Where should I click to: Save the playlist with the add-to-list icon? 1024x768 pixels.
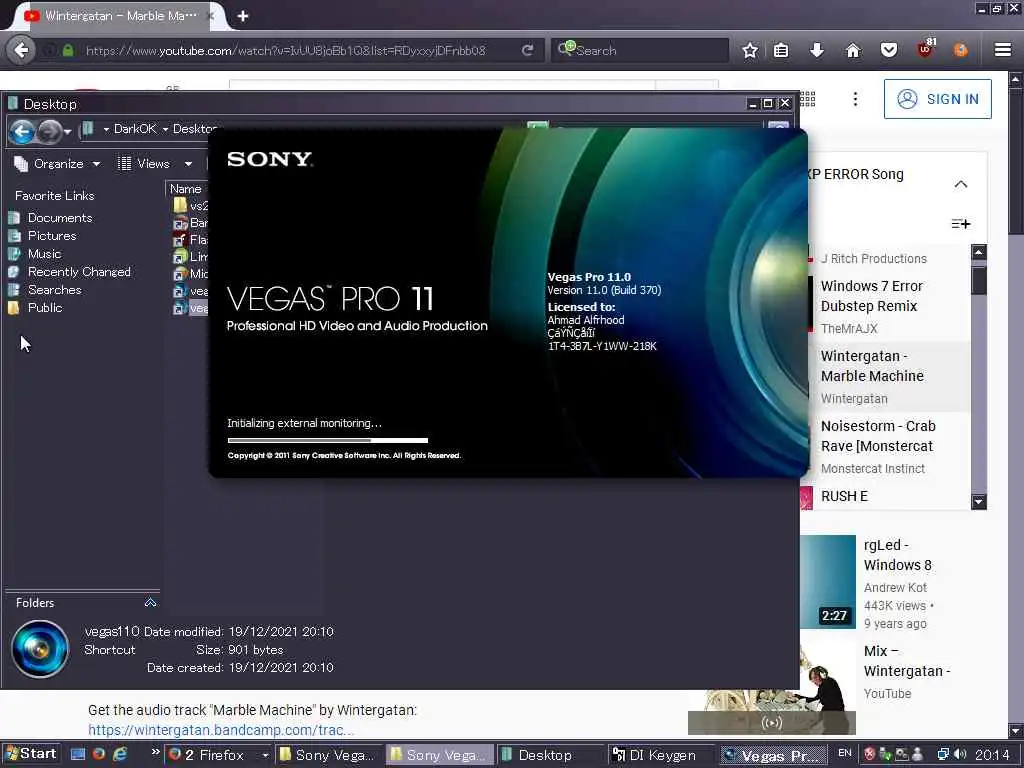(961, 224)
